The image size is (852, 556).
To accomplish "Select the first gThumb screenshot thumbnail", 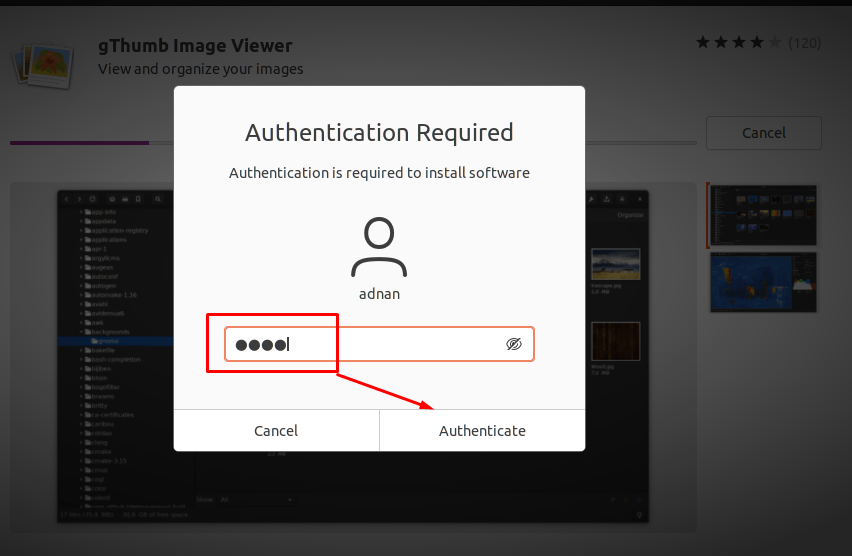I will point(763,215).
